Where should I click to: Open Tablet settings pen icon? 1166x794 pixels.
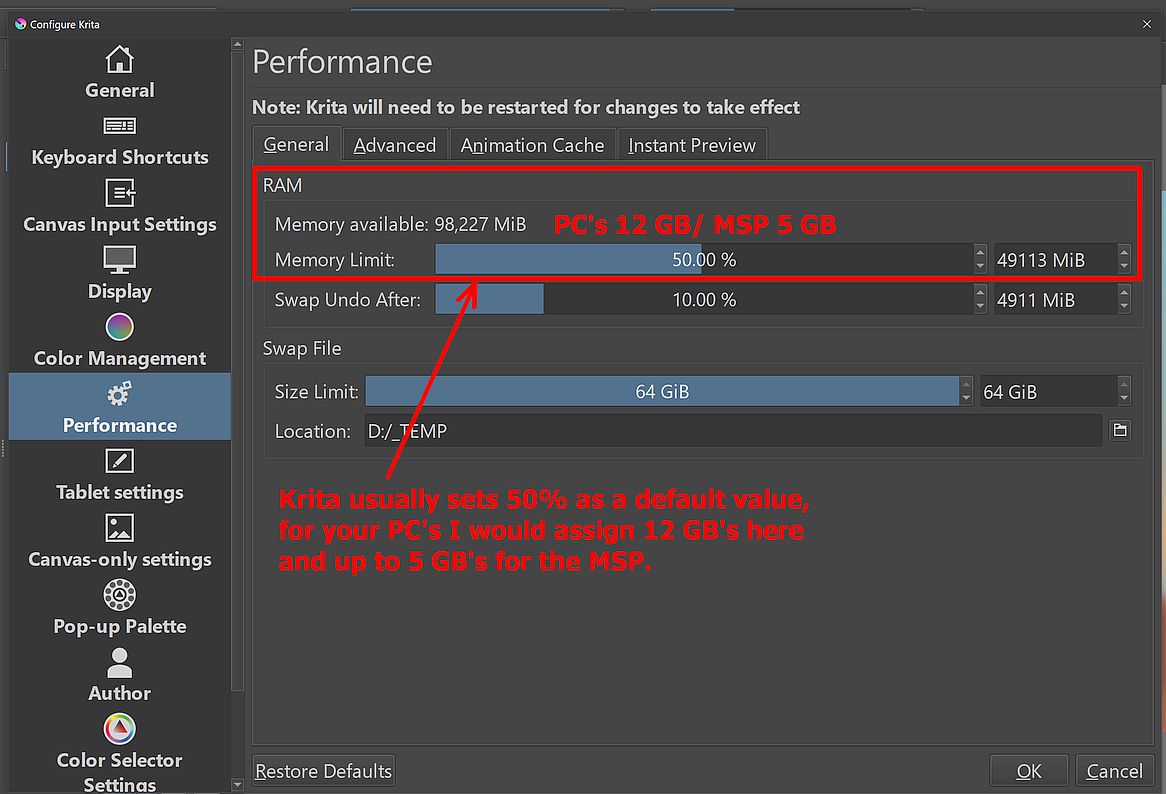(x=119, y=461)
